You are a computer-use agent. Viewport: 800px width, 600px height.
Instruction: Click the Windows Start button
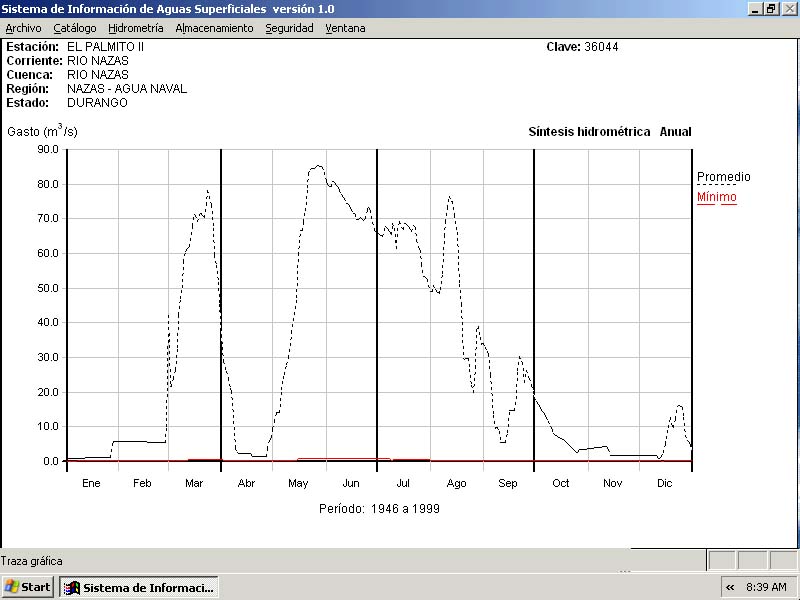coord(28,587)
